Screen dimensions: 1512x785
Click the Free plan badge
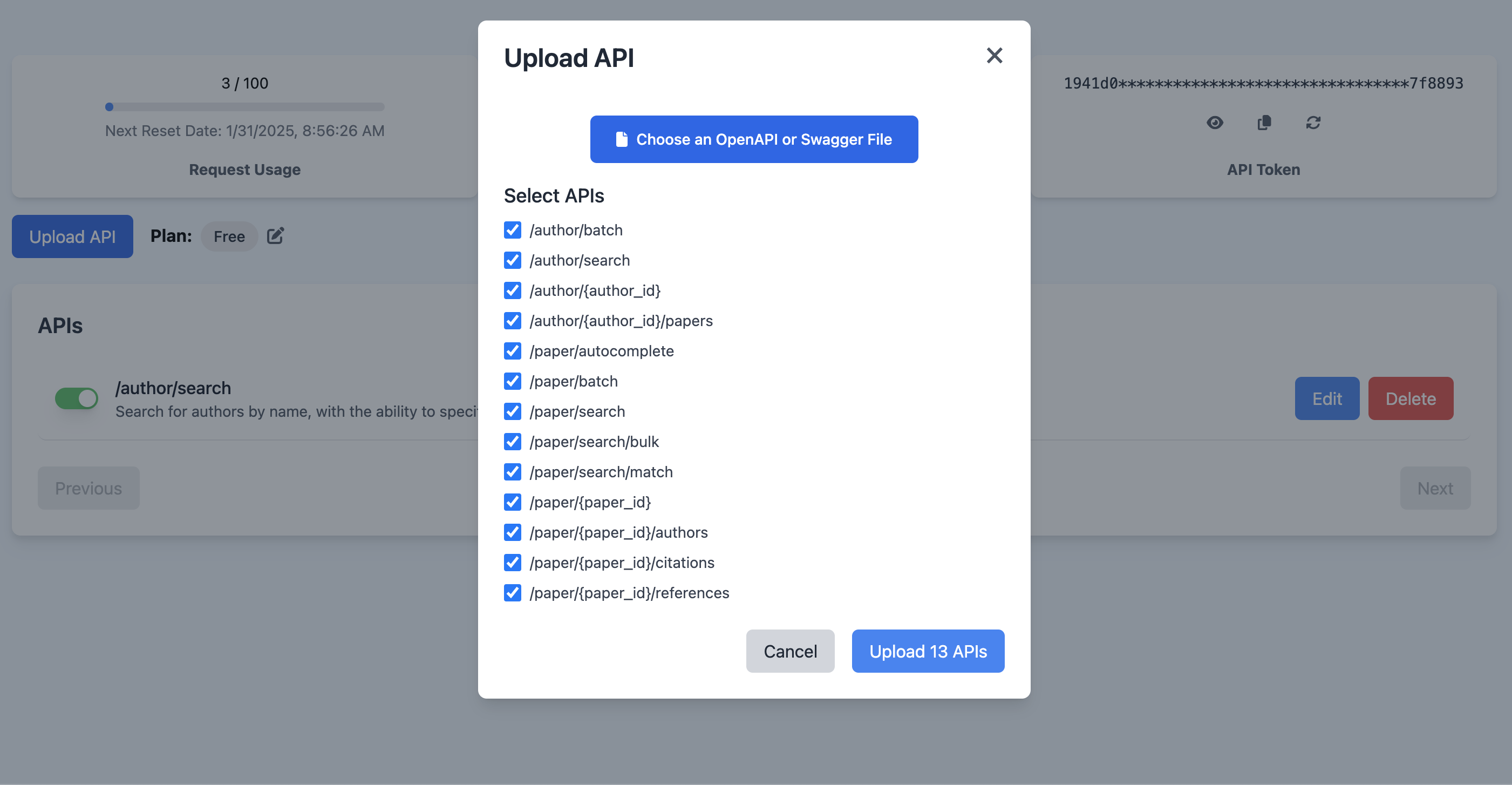[x=229, y=236]
